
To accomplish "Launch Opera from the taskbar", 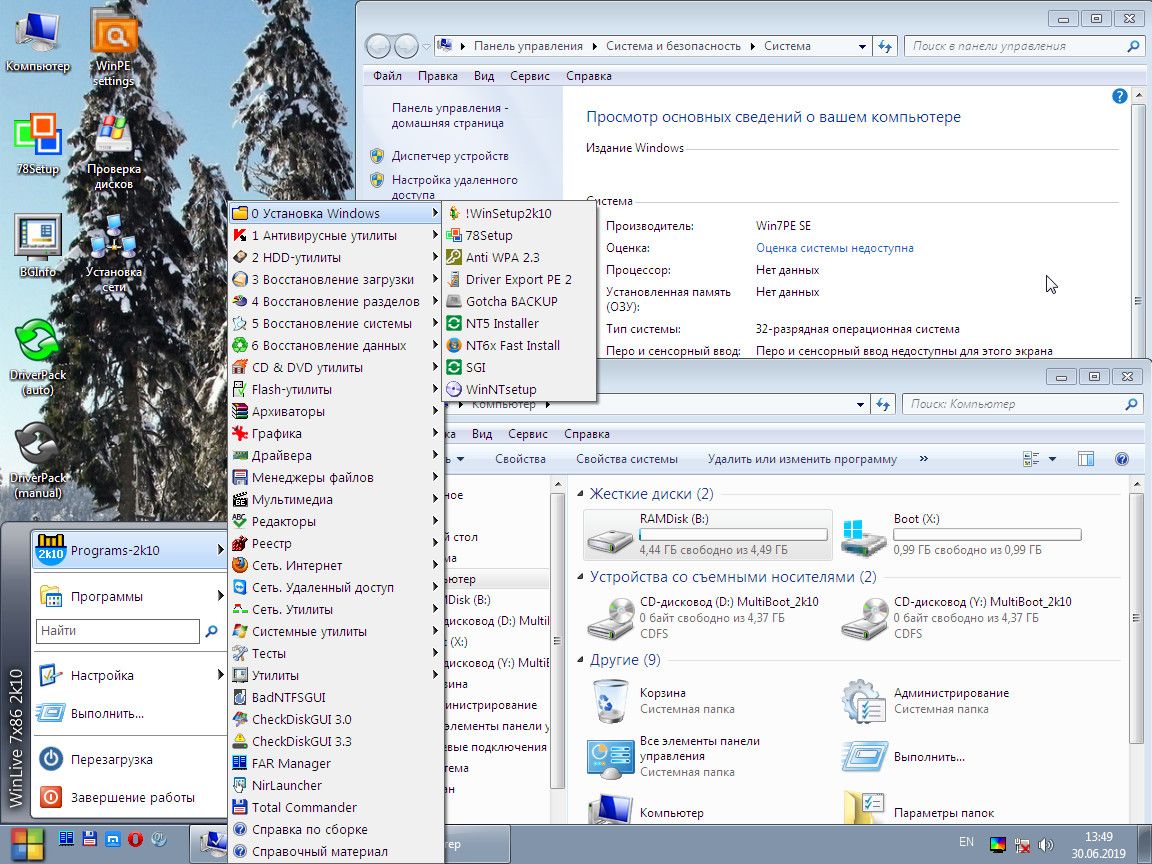I will pyautogui.click(x=135, y=839).
